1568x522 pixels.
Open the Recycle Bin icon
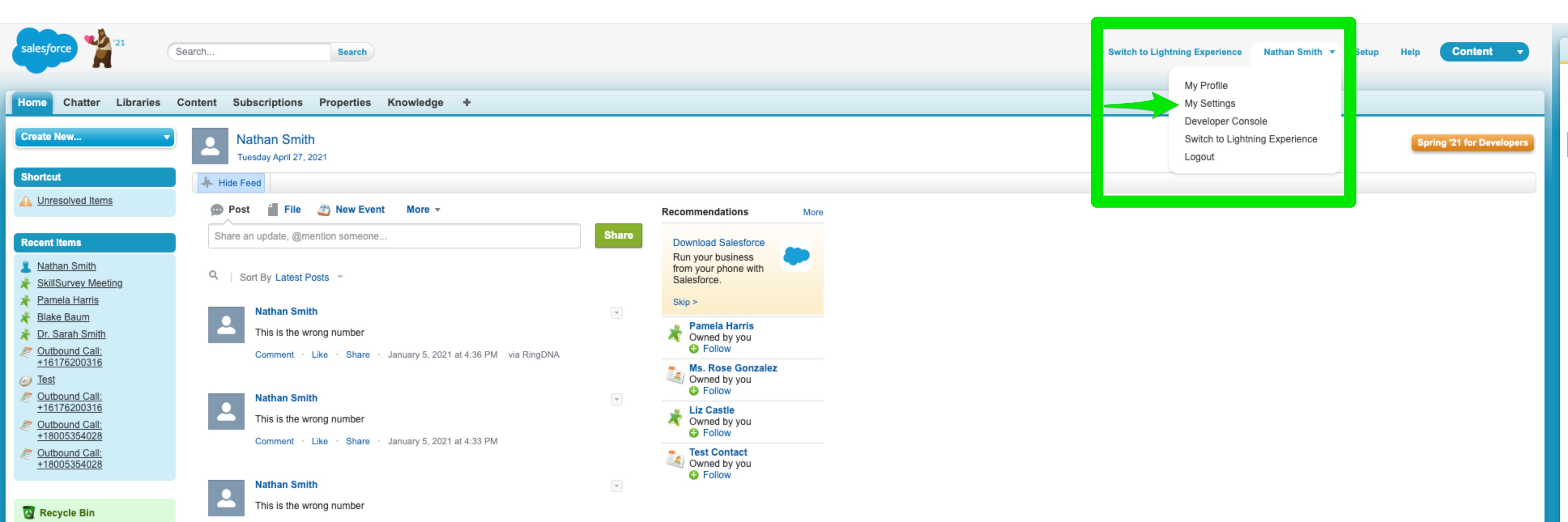pyautogui.click(x=28, y=512)
